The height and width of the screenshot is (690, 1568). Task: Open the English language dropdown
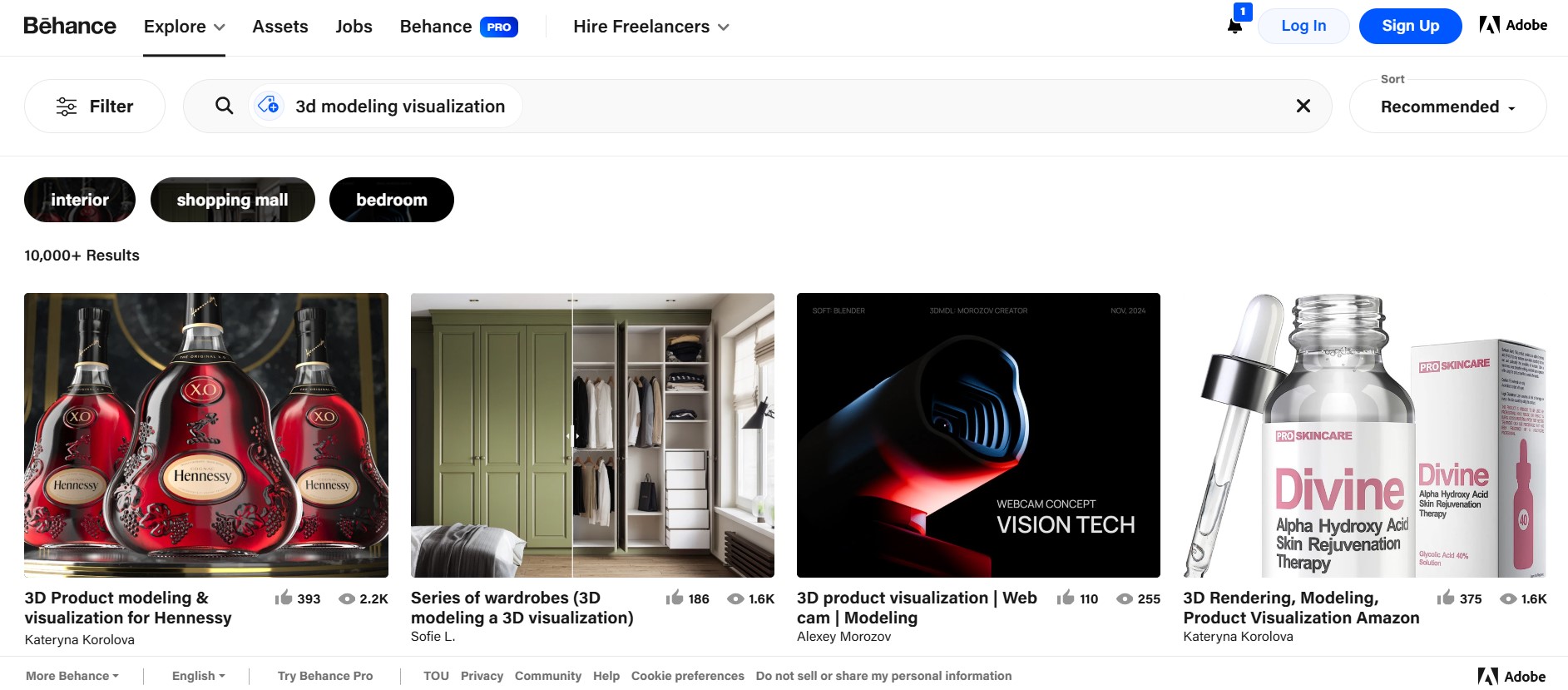(199, 676)
